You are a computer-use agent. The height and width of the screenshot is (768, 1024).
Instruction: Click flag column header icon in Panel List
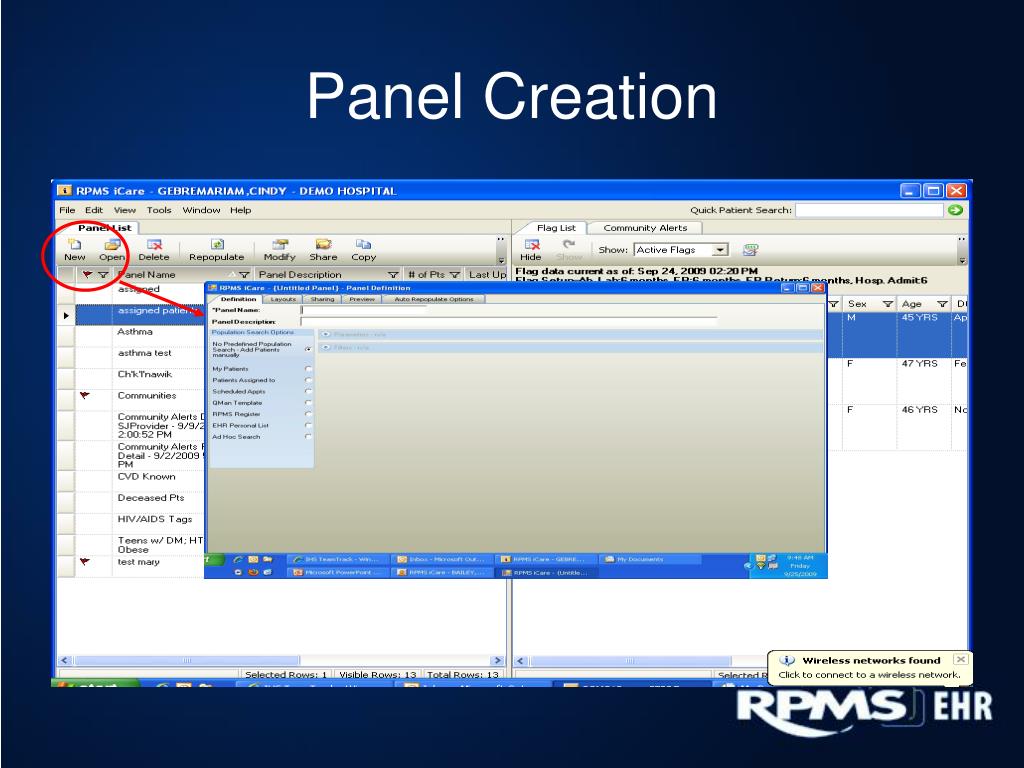pyautogui.click(x=86, y=275)
